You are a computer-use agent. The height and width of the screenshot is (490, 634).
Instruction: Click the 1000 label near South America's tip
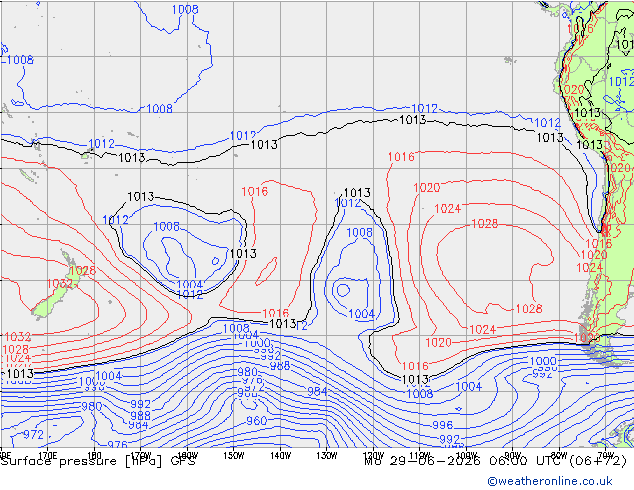(x=543, y=361)
